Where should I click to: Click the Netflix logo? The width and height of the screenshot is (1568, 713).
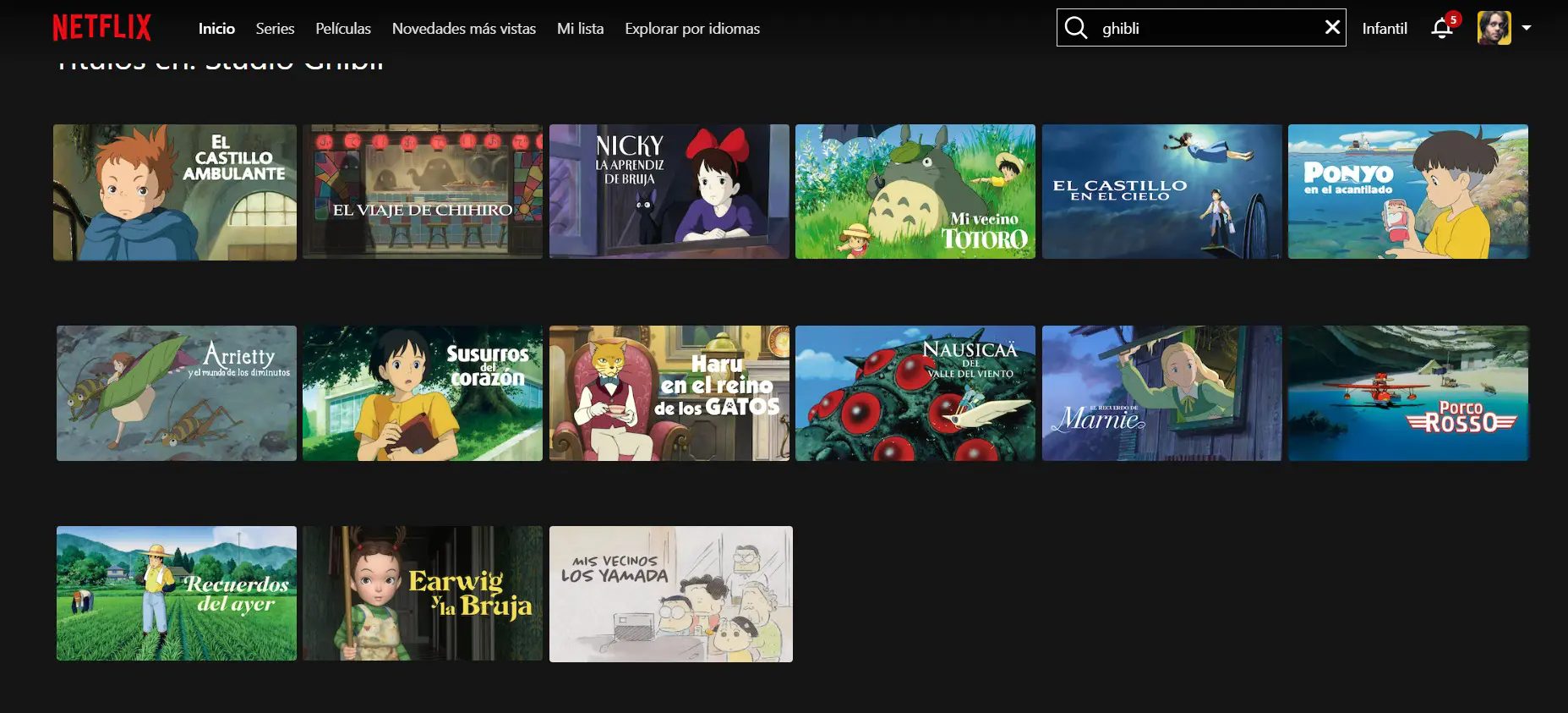101,28
